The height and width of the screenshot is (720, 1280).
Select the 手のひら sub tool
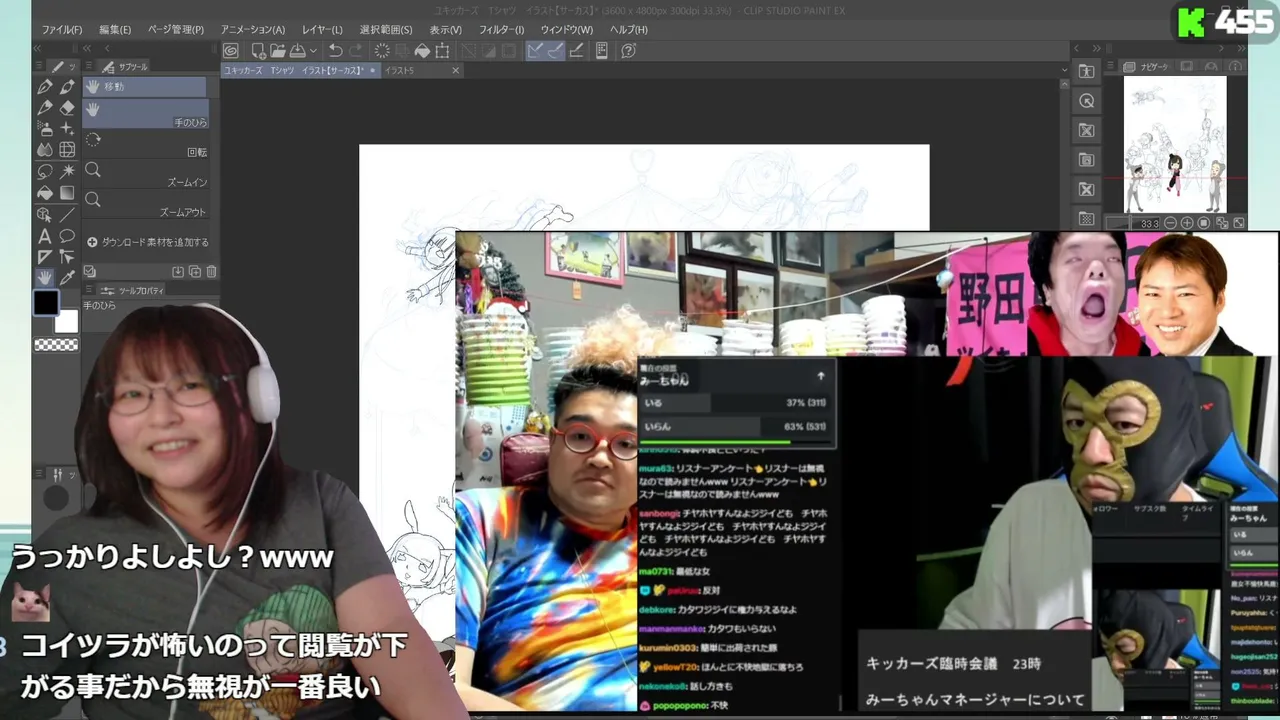[x=146, y=114]
